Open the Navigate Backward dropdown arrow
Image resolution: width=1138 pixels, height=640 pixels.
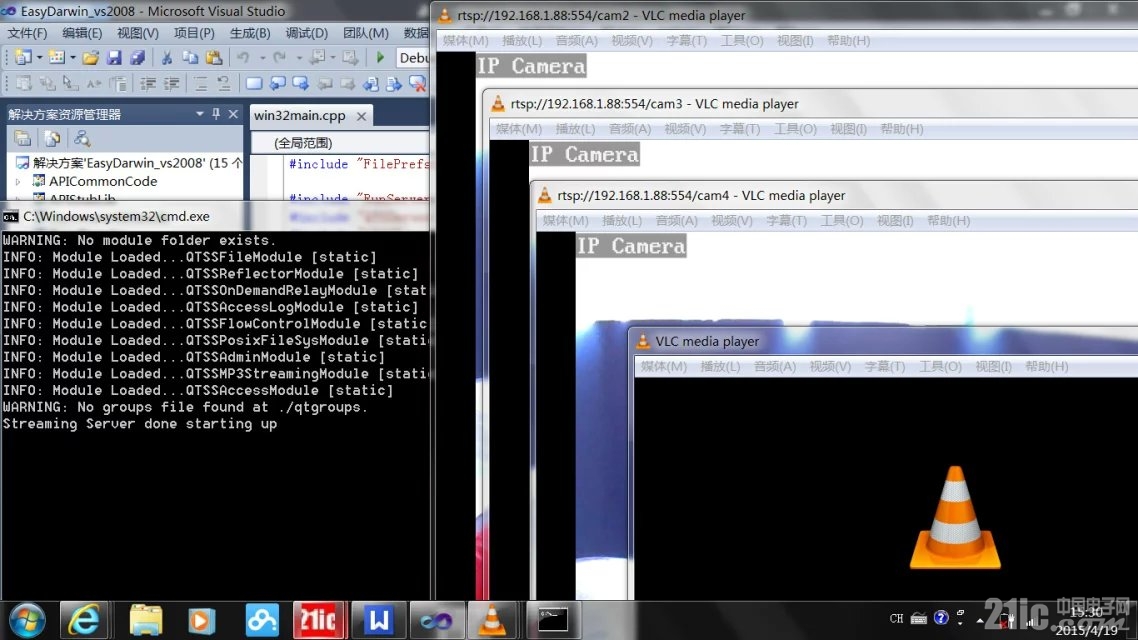[332, 57]
